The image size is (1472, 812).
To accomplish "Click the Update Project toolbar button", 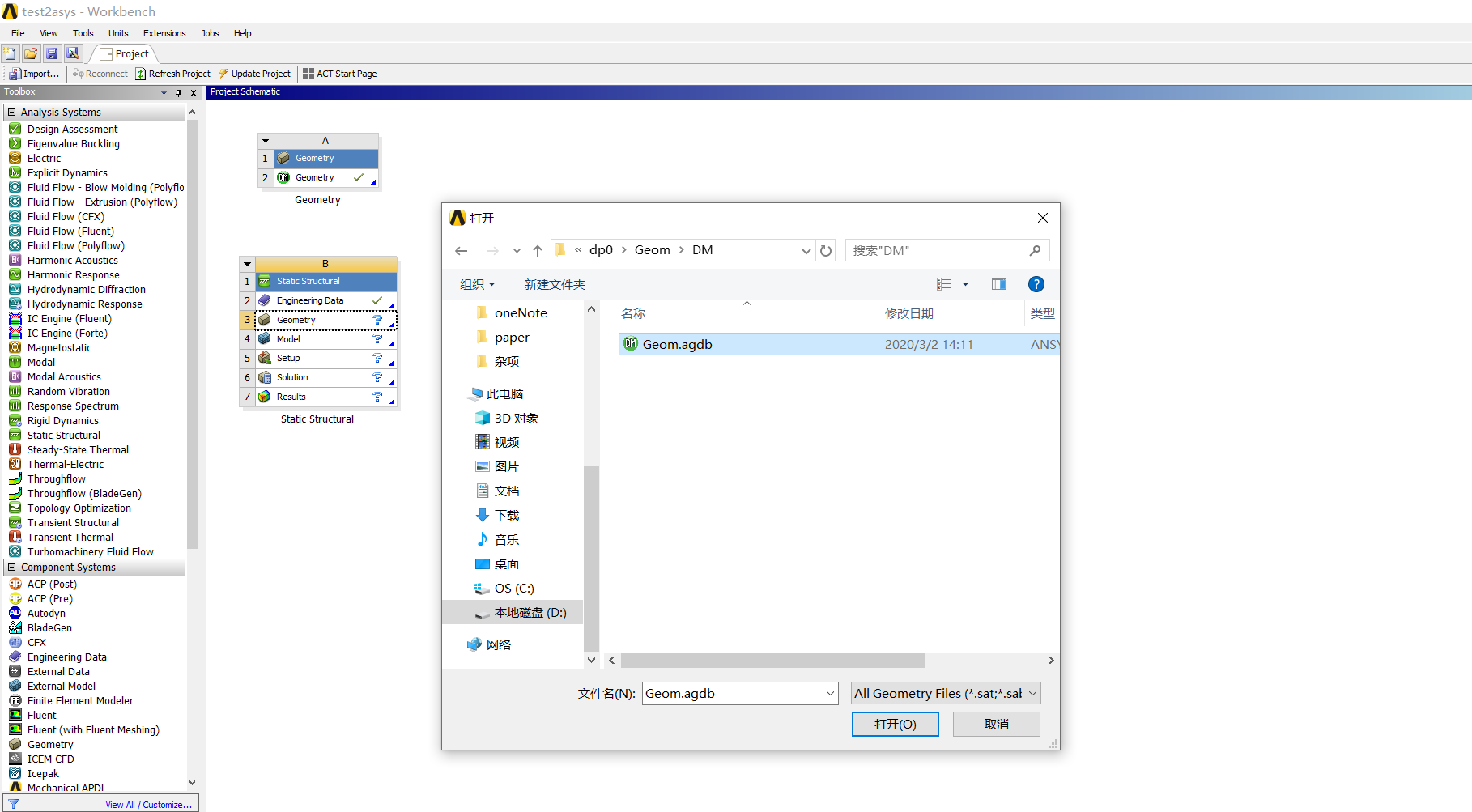I will (x=254, y=74).
